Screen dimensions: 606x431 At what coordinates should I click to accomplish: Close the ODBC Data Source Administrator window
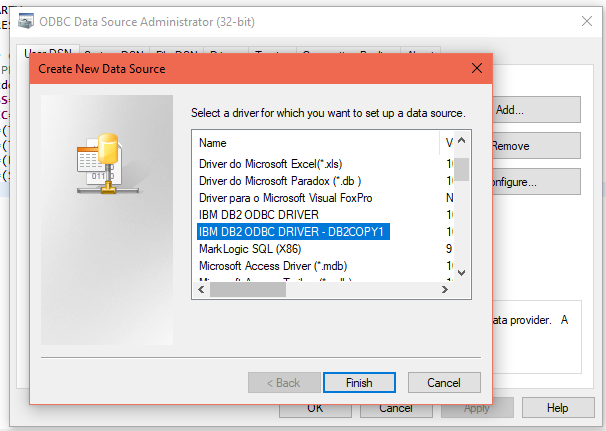coord(587,21)
